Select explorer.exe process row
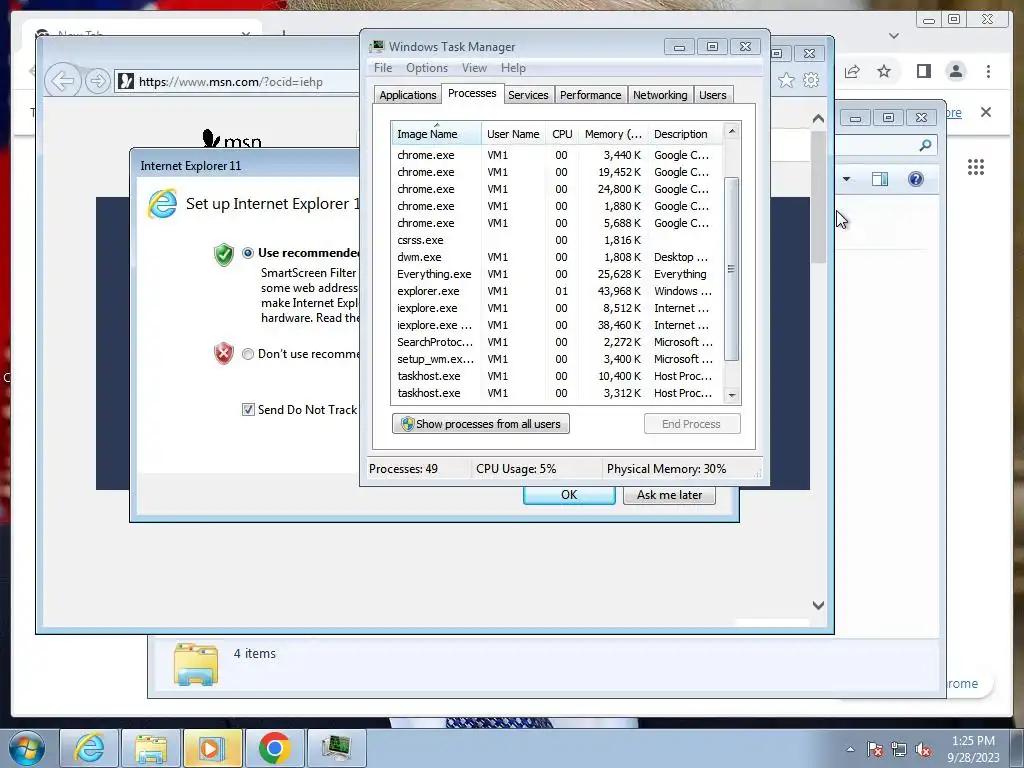Screen dimensions: 1024x768 point(556,291)
